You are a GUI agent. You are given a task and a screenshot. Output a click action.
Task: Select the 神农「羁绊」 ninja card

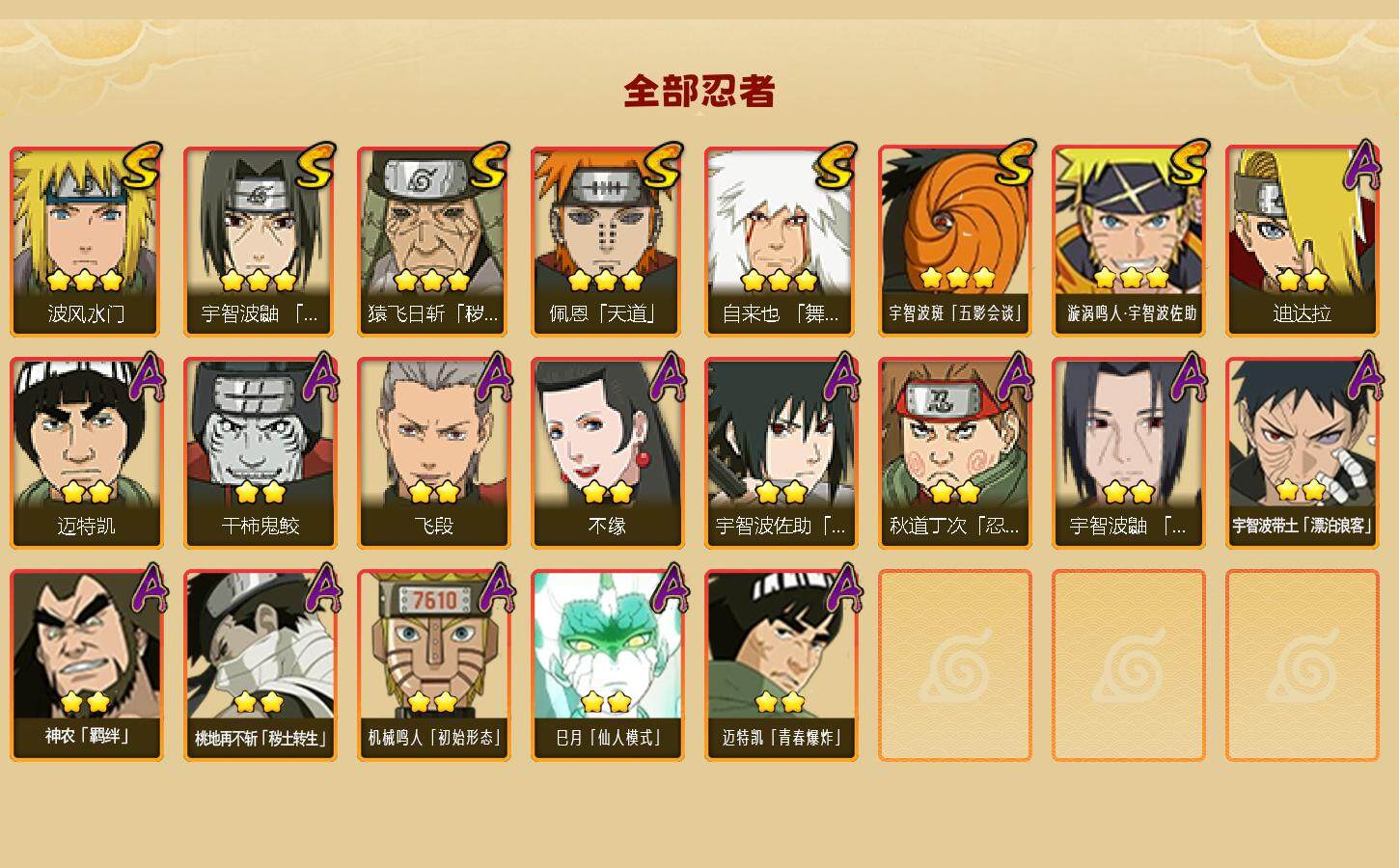tap(86, 665)
